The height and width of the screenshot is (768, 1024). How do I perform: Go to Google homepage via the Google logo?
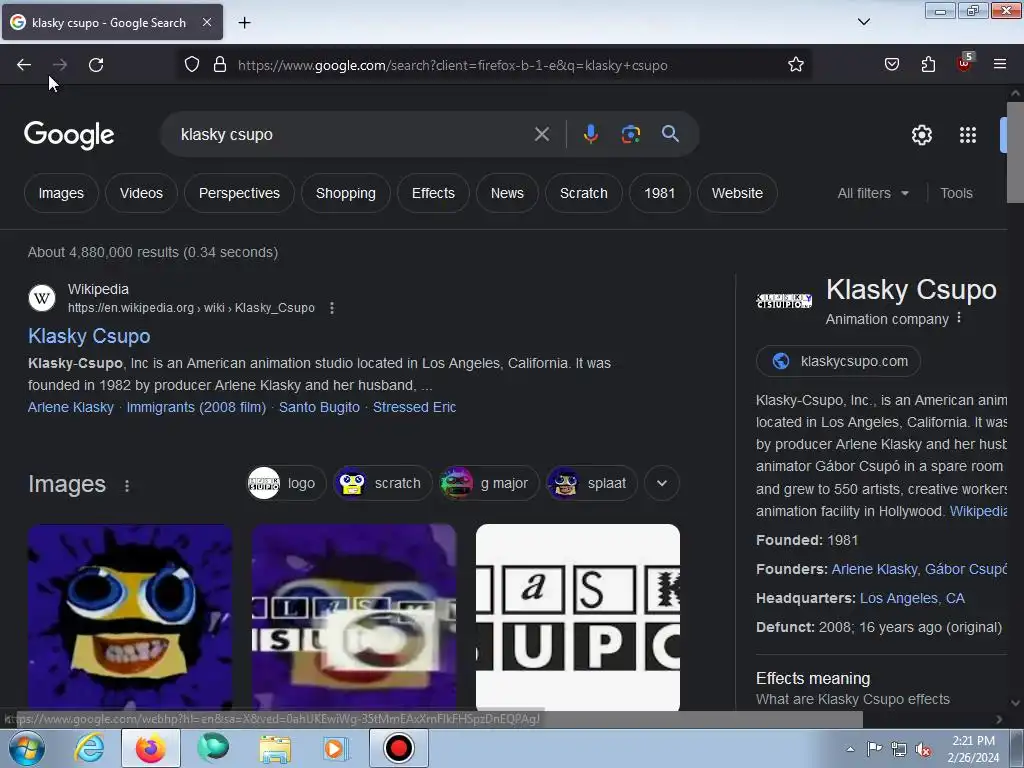(69, 135)
